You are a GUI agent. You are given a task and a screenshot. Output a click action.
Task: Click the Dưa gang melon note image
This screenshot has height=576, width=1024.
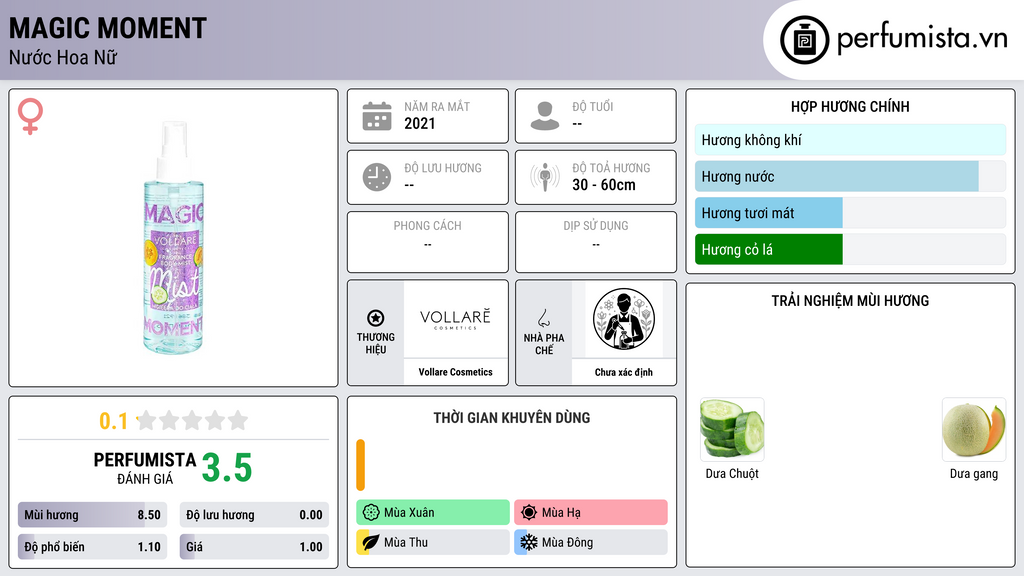point(974,429)
